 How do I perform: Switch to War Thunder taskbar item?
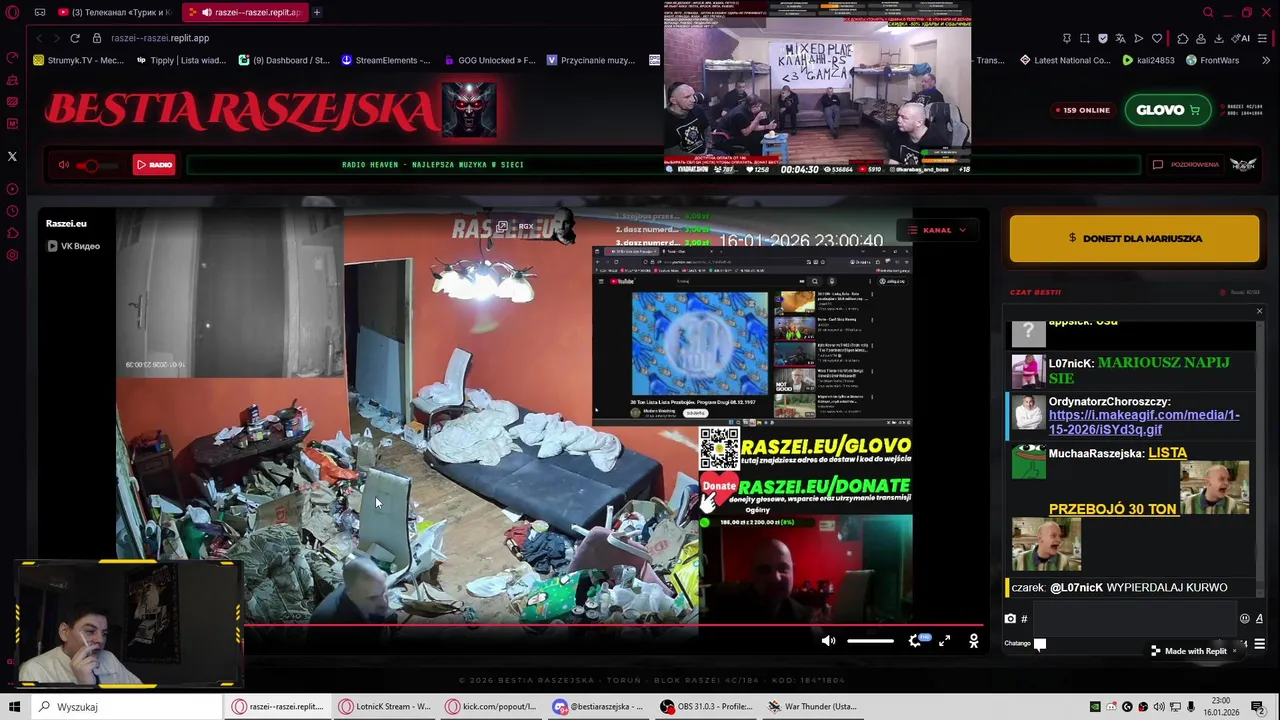812,707
